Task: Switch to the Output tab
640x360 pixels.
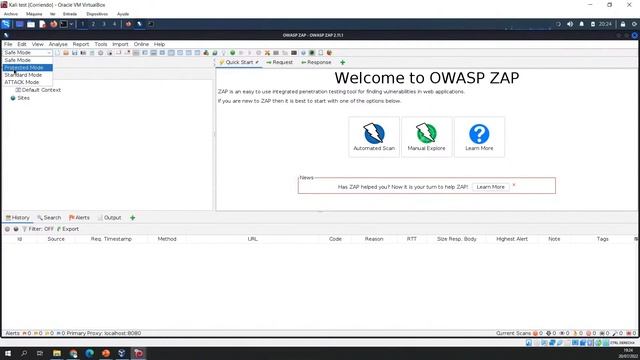Action: (x=109, y=218)
